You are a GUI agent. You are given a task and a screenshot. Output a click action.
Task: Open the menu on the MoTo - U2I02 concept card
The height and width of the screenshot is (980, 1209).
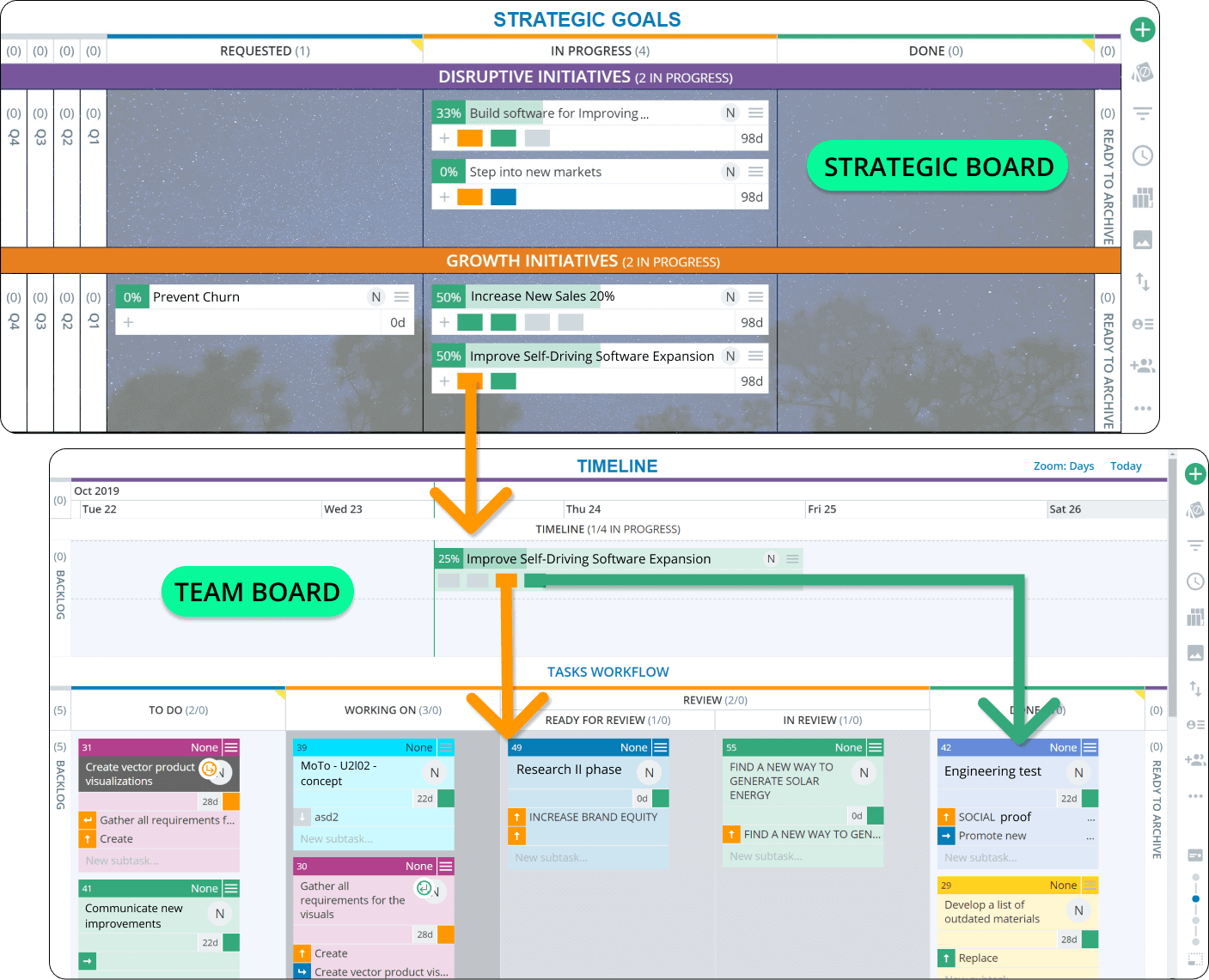tap(445, 747)
